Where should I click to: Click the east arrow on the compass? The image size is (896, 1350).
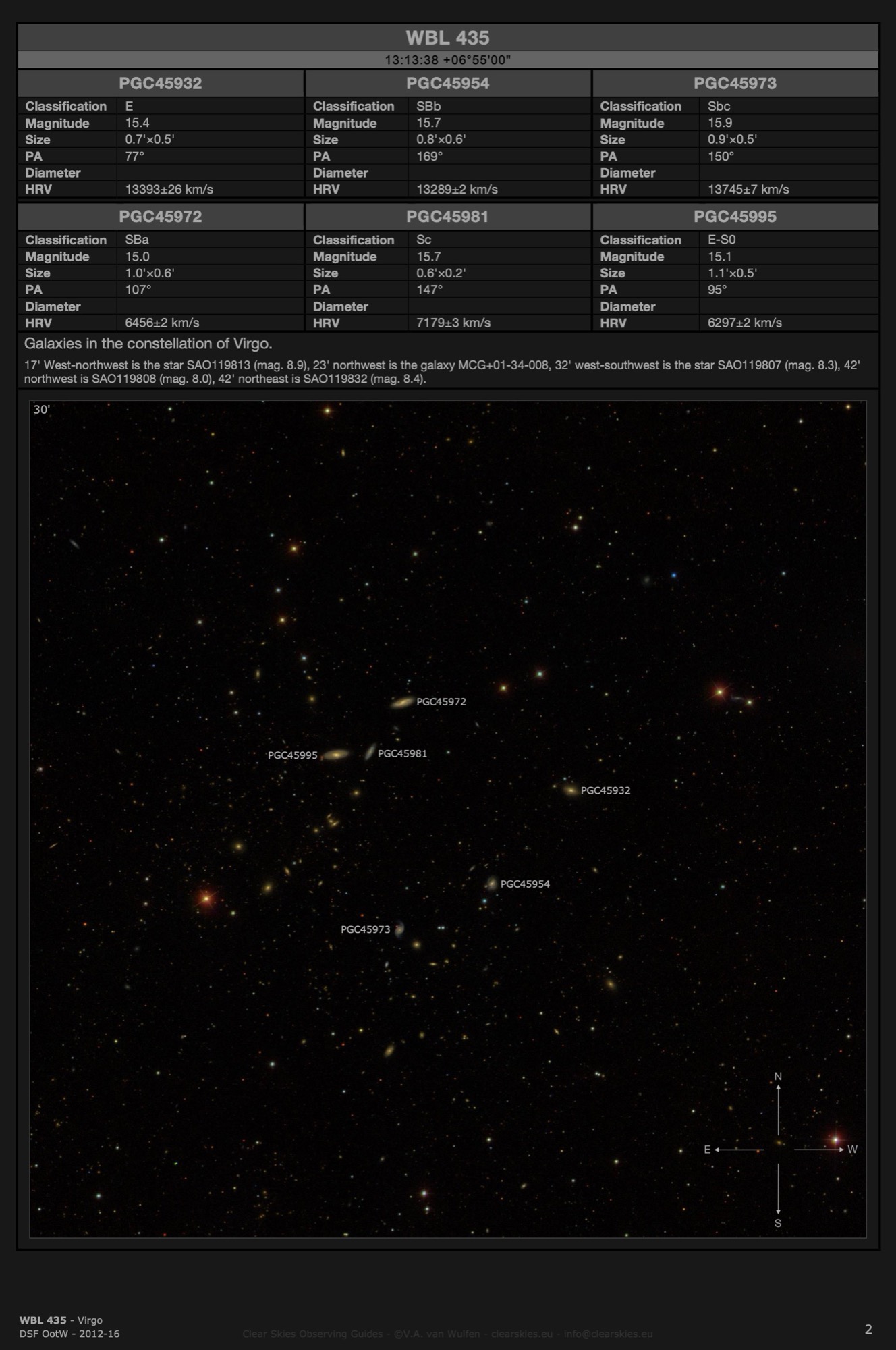click(737, 1150)
